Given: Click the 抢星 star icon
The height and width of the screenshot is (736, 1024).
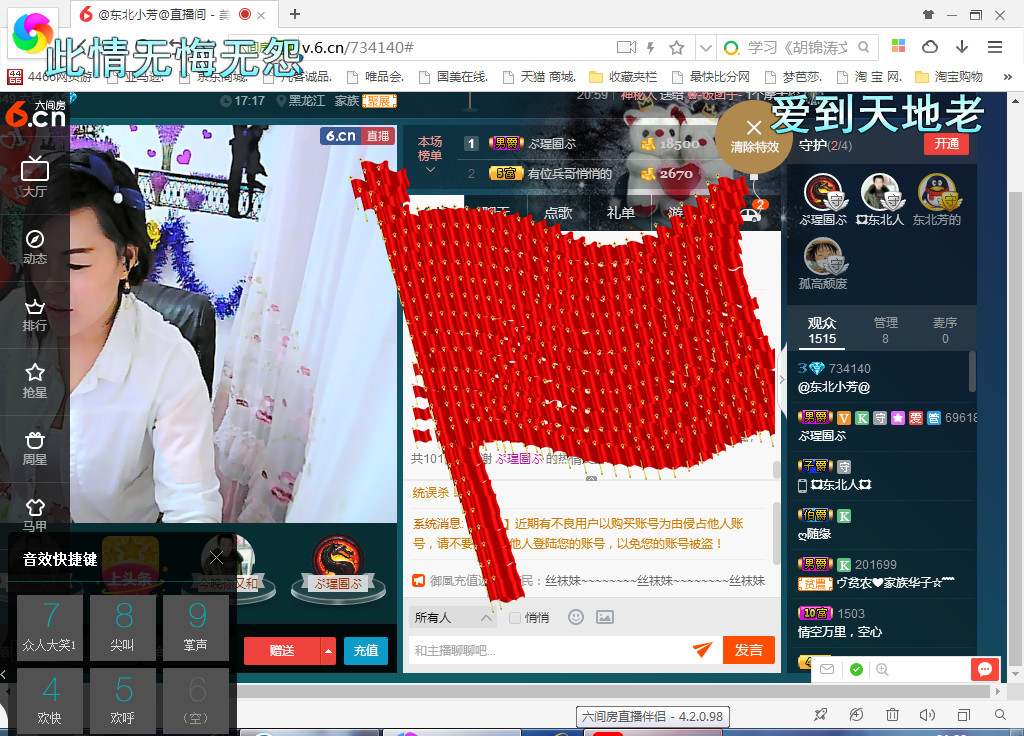Looking at the screenshot, I should click(x=35, y=381).
